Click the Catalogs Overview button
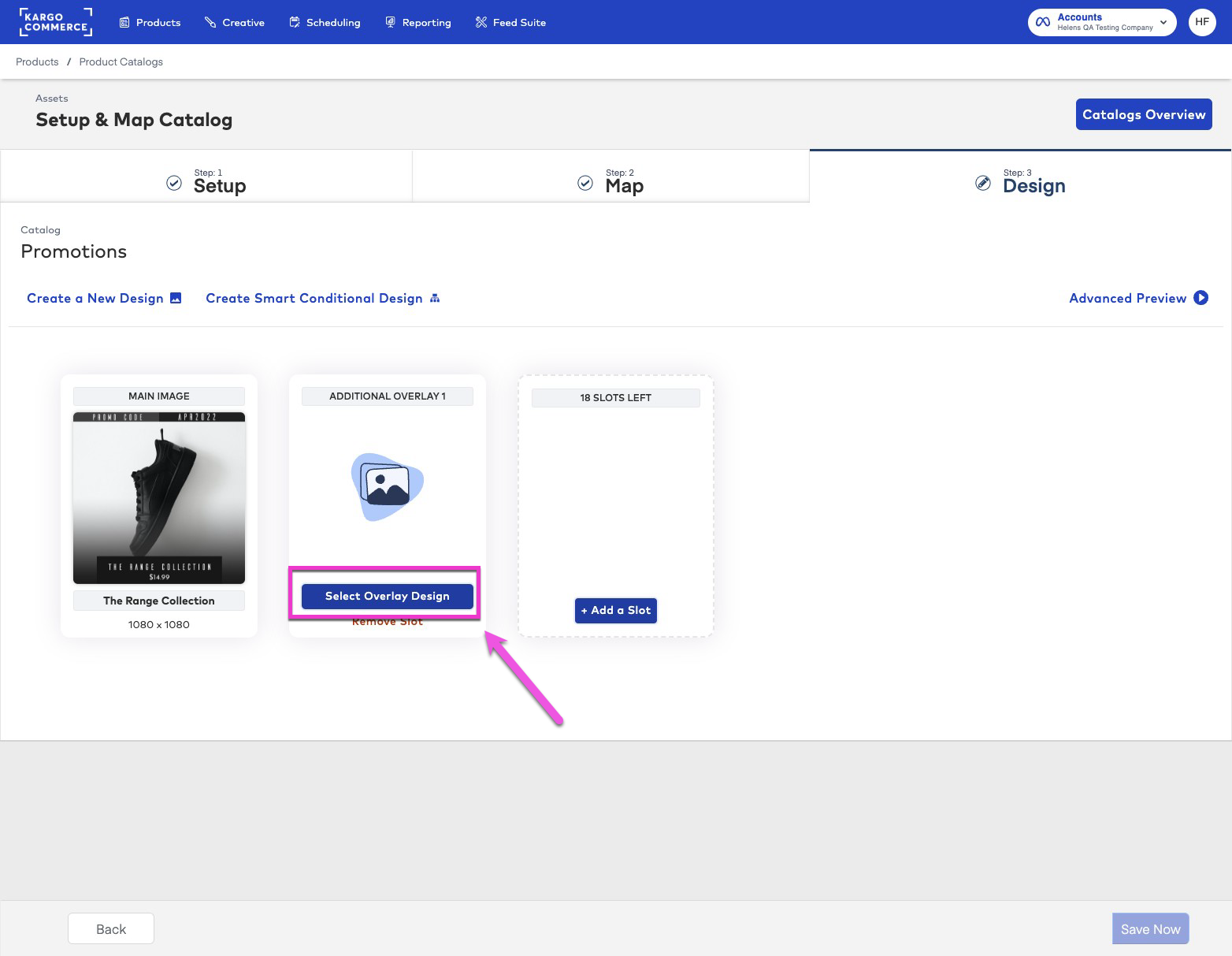This screenshot has height=956, width=1232. tap(1144, 114)
